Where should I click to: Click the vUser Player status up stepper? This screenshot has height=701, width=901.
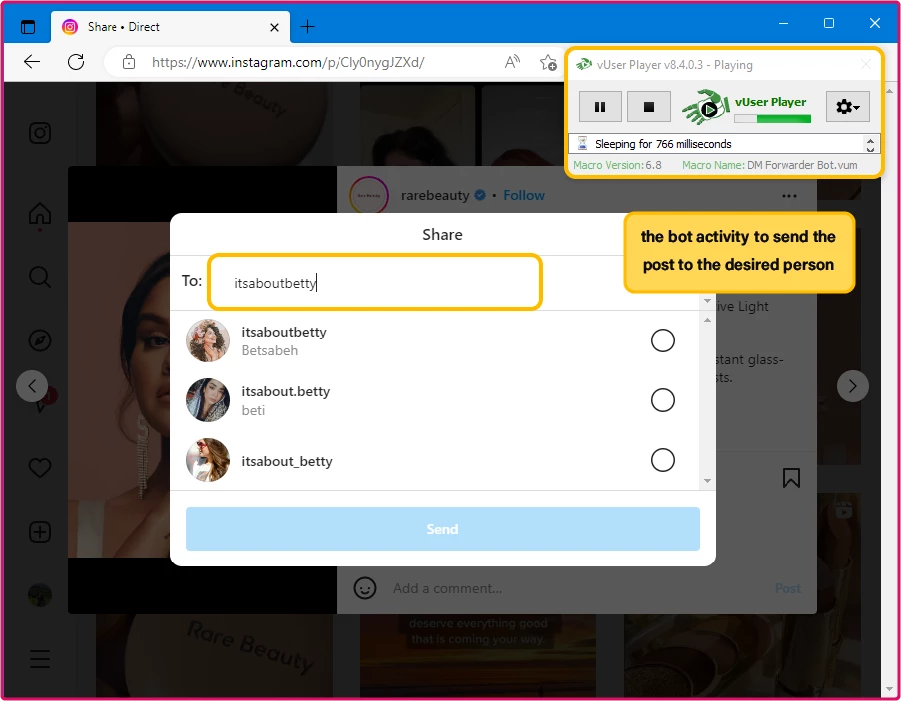870,140
